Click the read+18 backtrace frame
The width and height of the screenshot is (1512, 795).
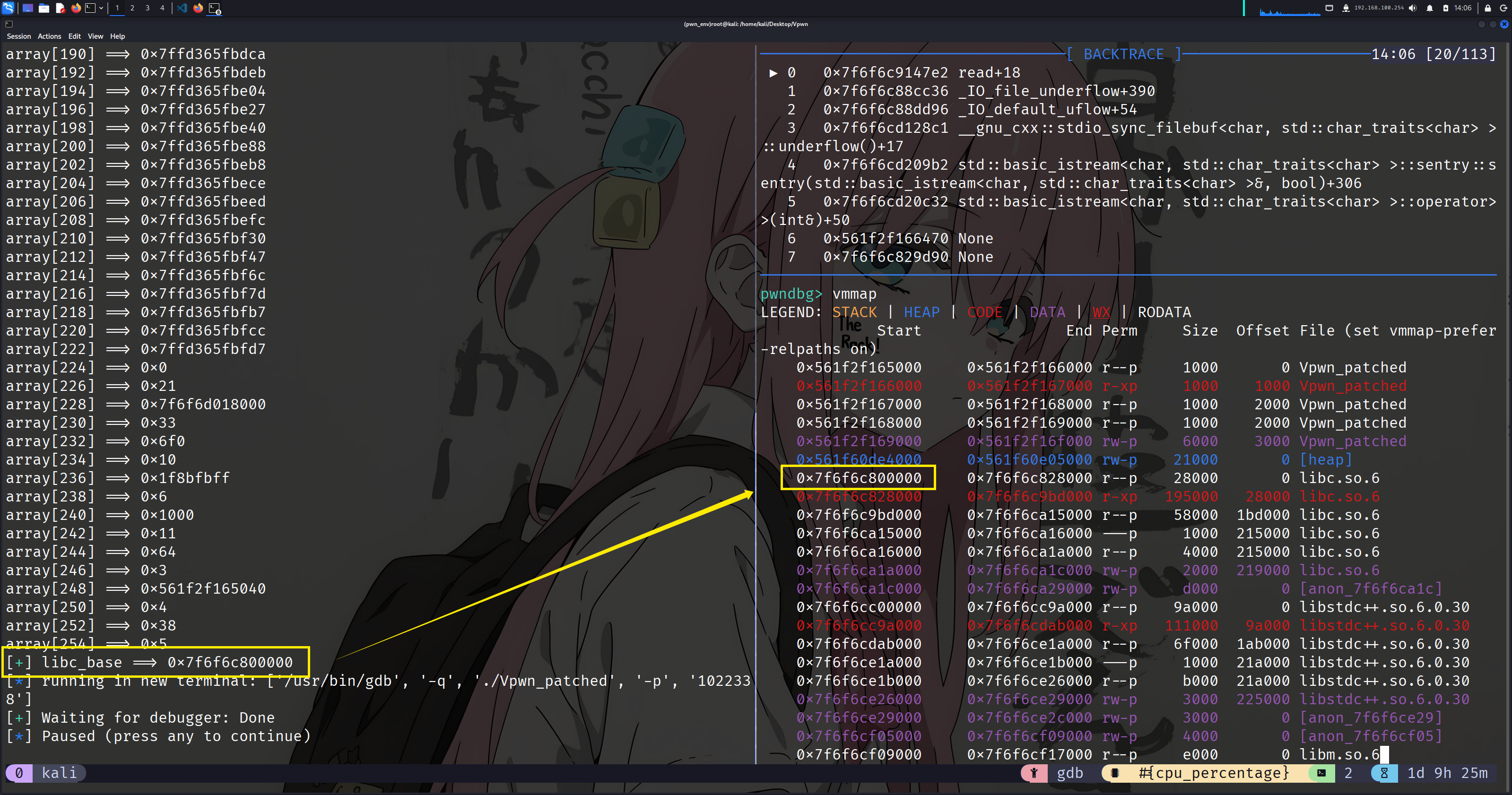[x=989, y=73]
